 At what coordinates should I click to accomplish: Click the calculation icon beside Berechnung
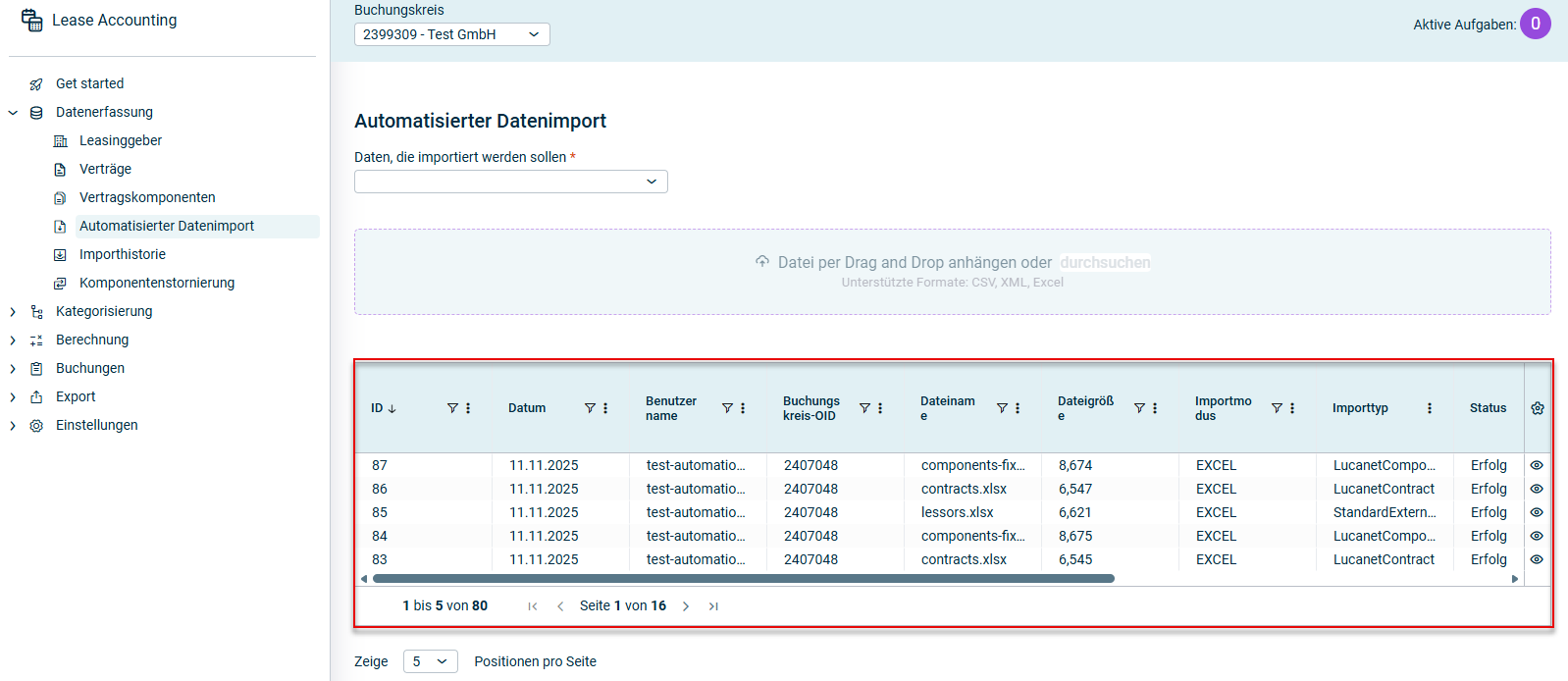click(36, 340)
